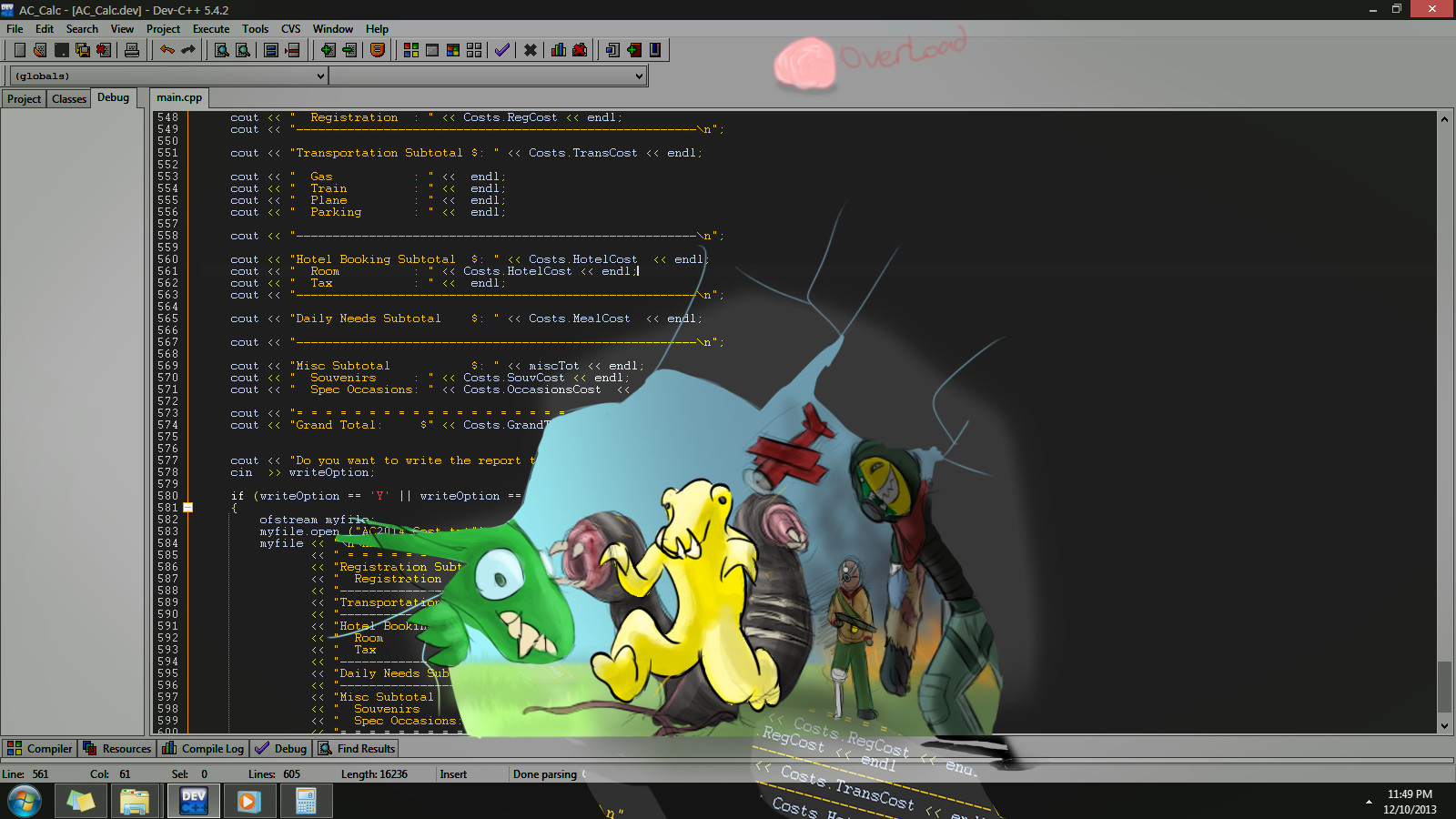Run syntax check with checkmark icon
The image size is (1456, 819).
point(502,50)
